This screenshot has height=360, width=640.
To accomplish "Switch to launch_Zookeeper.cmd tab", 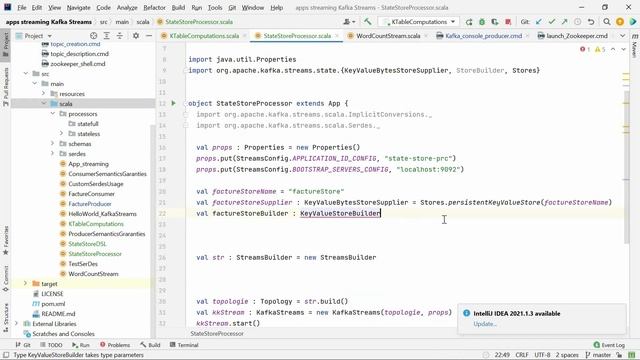I will point(576,36).
